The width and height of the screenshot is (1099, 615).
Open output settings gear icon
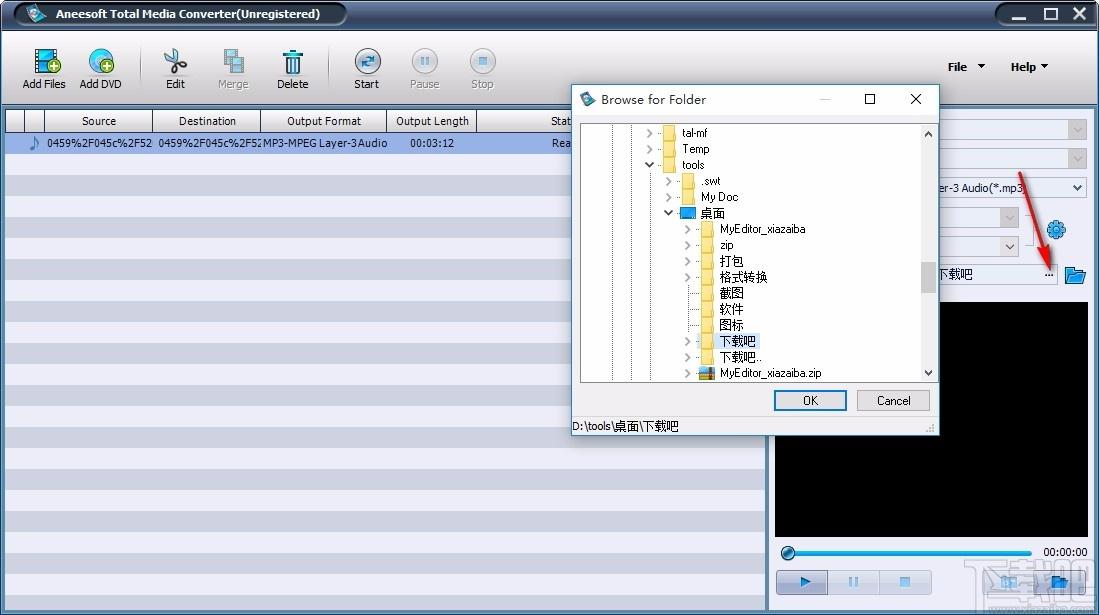point(1056,229)
